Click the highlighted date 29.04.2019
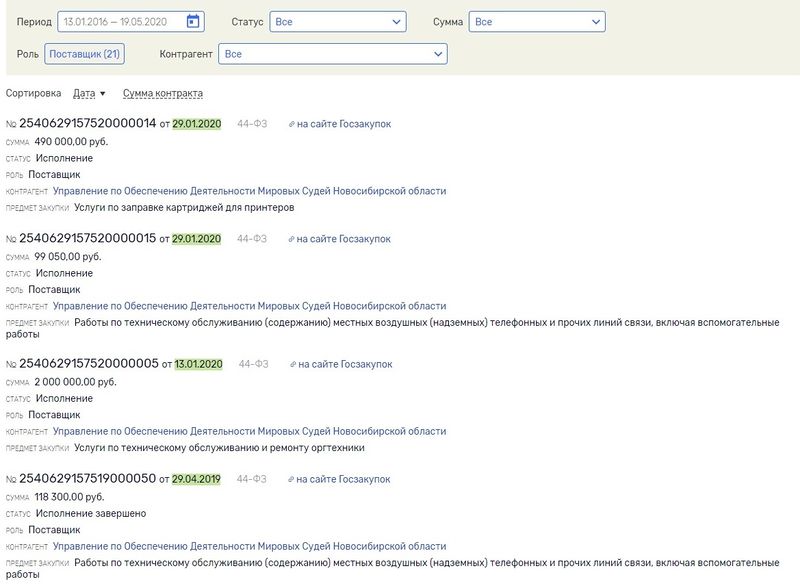The width and height of the screenshot is (800, 588). click(196, 479)
